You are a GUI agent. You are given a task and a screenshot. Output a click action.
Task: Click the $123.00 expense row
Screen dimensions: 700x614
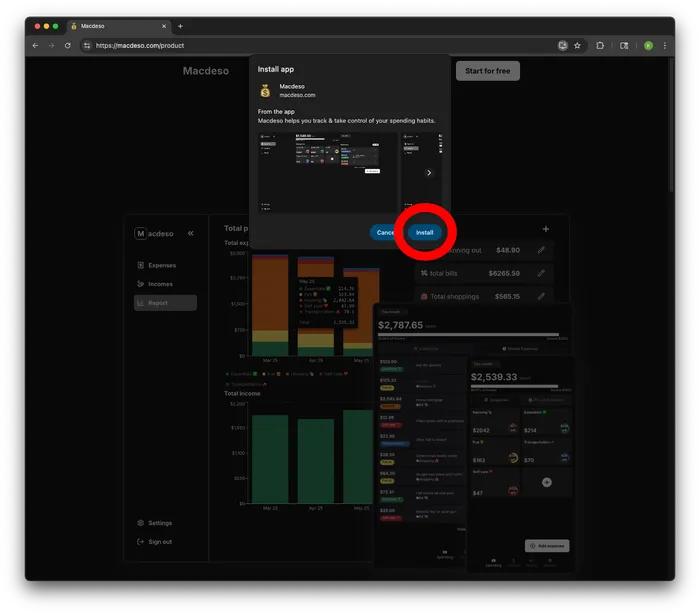[421, 365]
